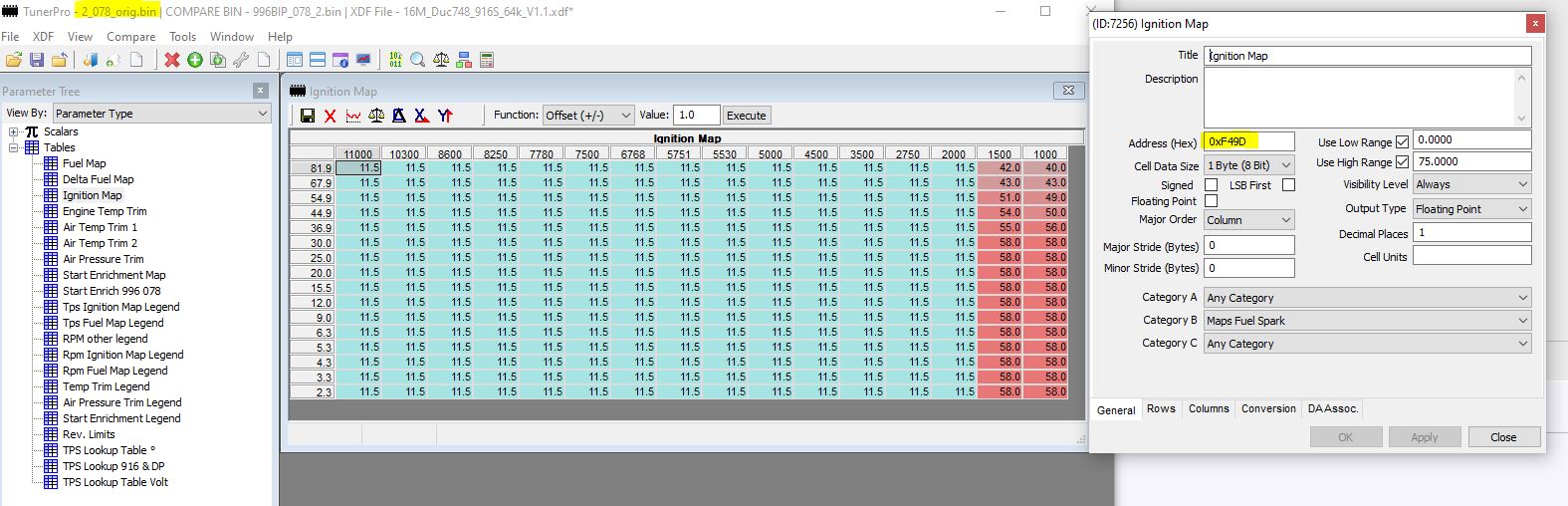Click the Y axis arrow icon in Ignition Map toolbar
1568x506 pixels.
[x=445, y=116]
